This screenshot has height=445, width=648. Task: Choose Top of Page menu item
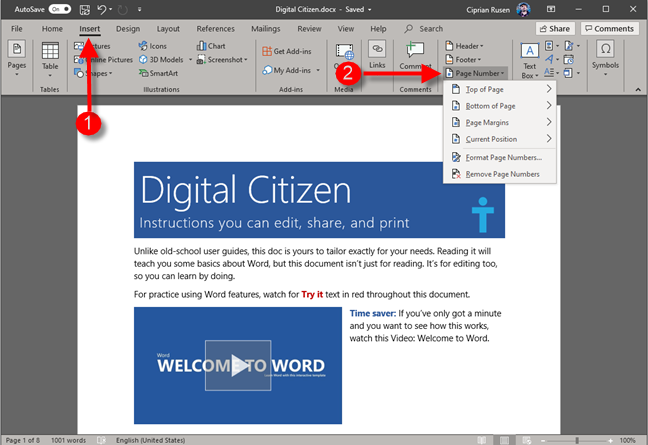click(500, 89)
